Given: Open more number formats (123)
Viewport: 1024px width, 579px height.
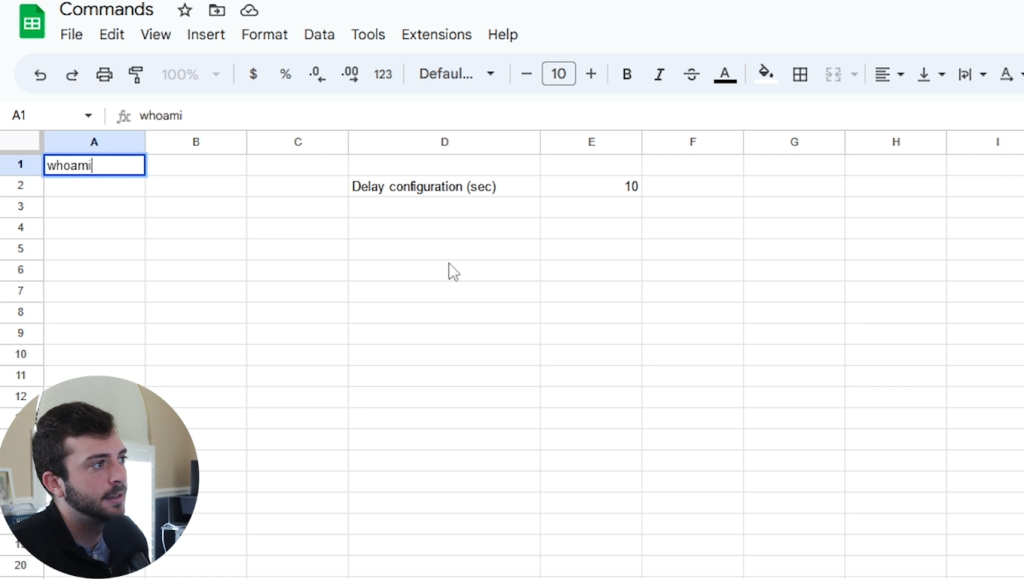Looking at the screenshot, I should coord(383,74).
